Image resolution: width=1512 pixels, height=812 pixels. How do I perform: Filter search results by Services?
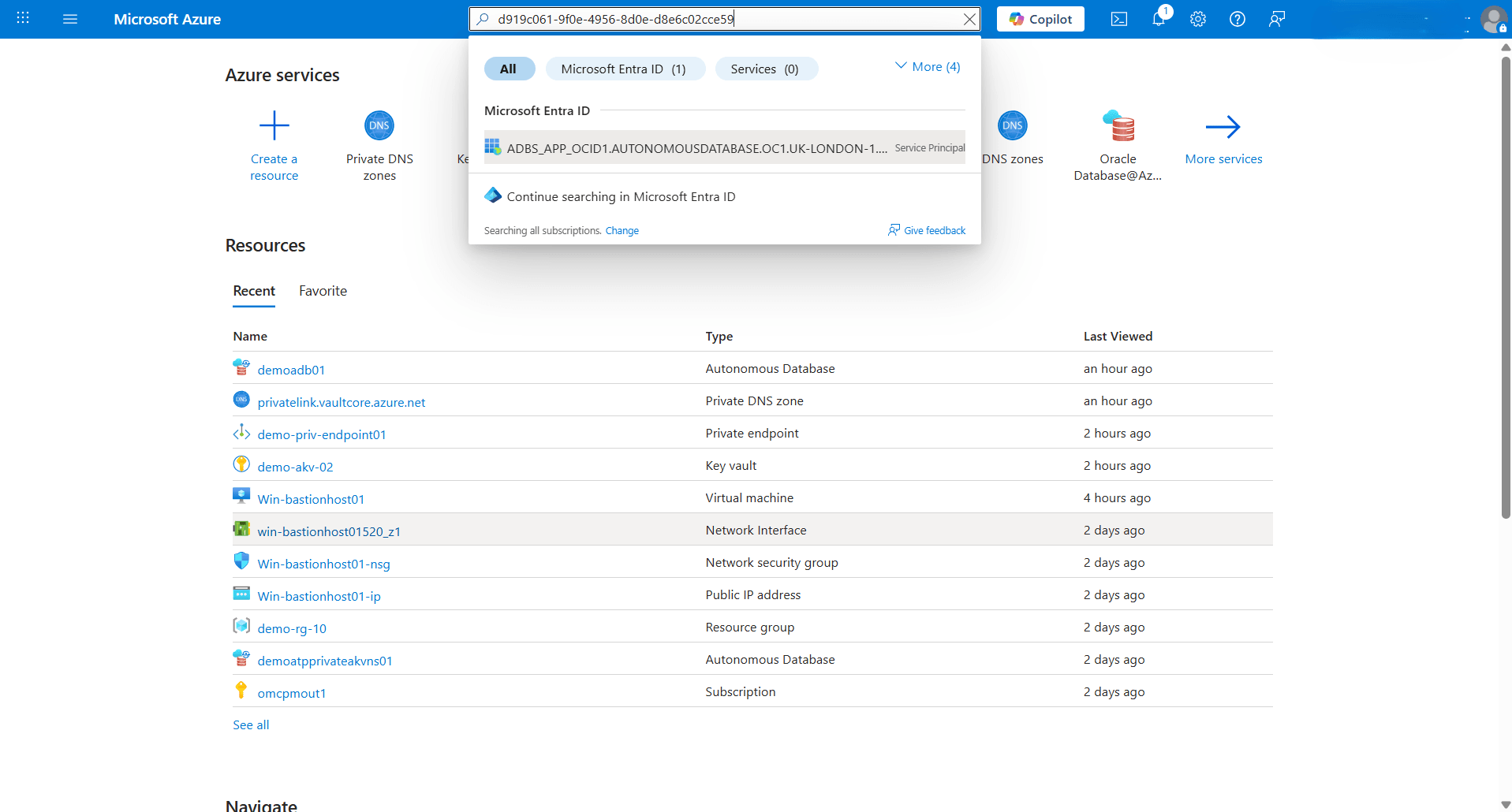pos(765,69)
